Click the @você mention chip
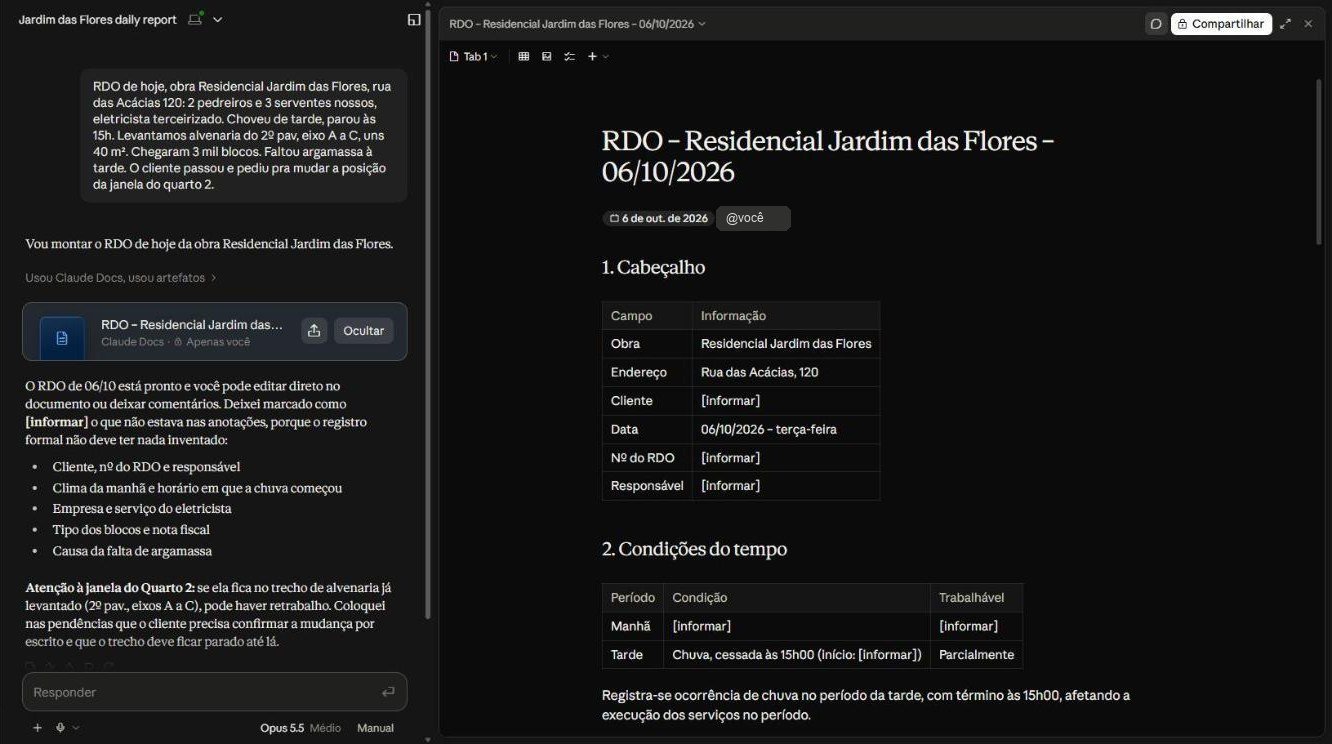The width and height of the screenshot is (1332, 744). 753,218
